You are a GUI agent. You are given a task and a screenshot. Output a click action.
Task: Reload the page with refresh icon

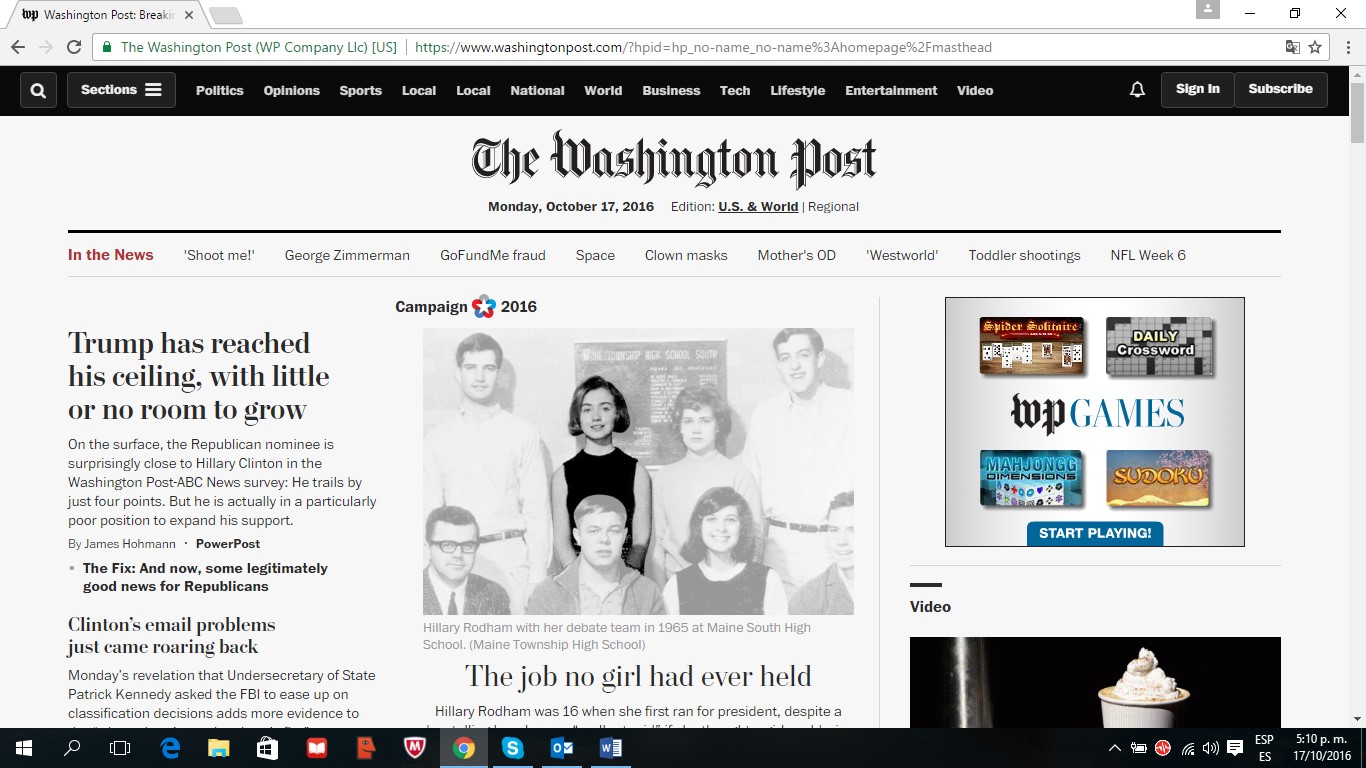pyautogui.click(x=74, y=47)
